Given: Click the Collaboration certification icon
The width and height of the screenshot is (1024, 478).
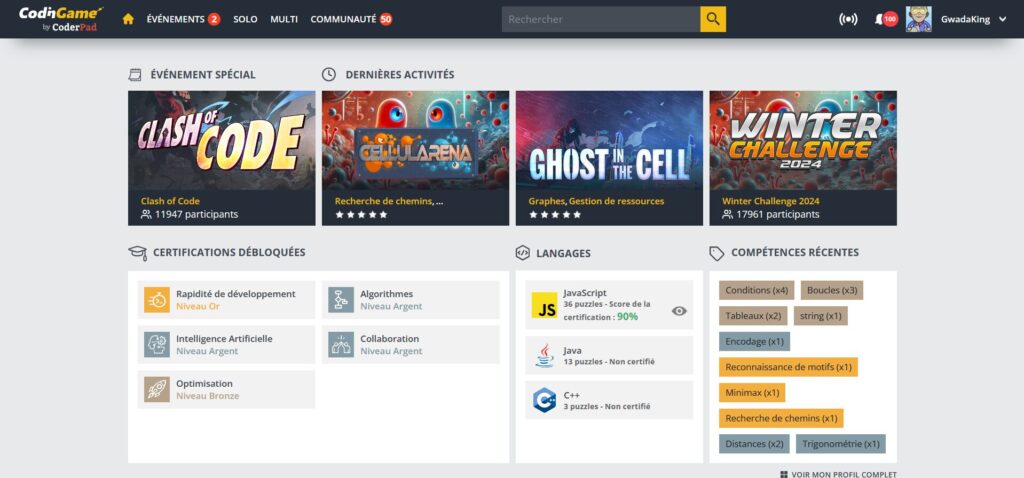Looking at the screenshot, I should click(x=341, y=345).
